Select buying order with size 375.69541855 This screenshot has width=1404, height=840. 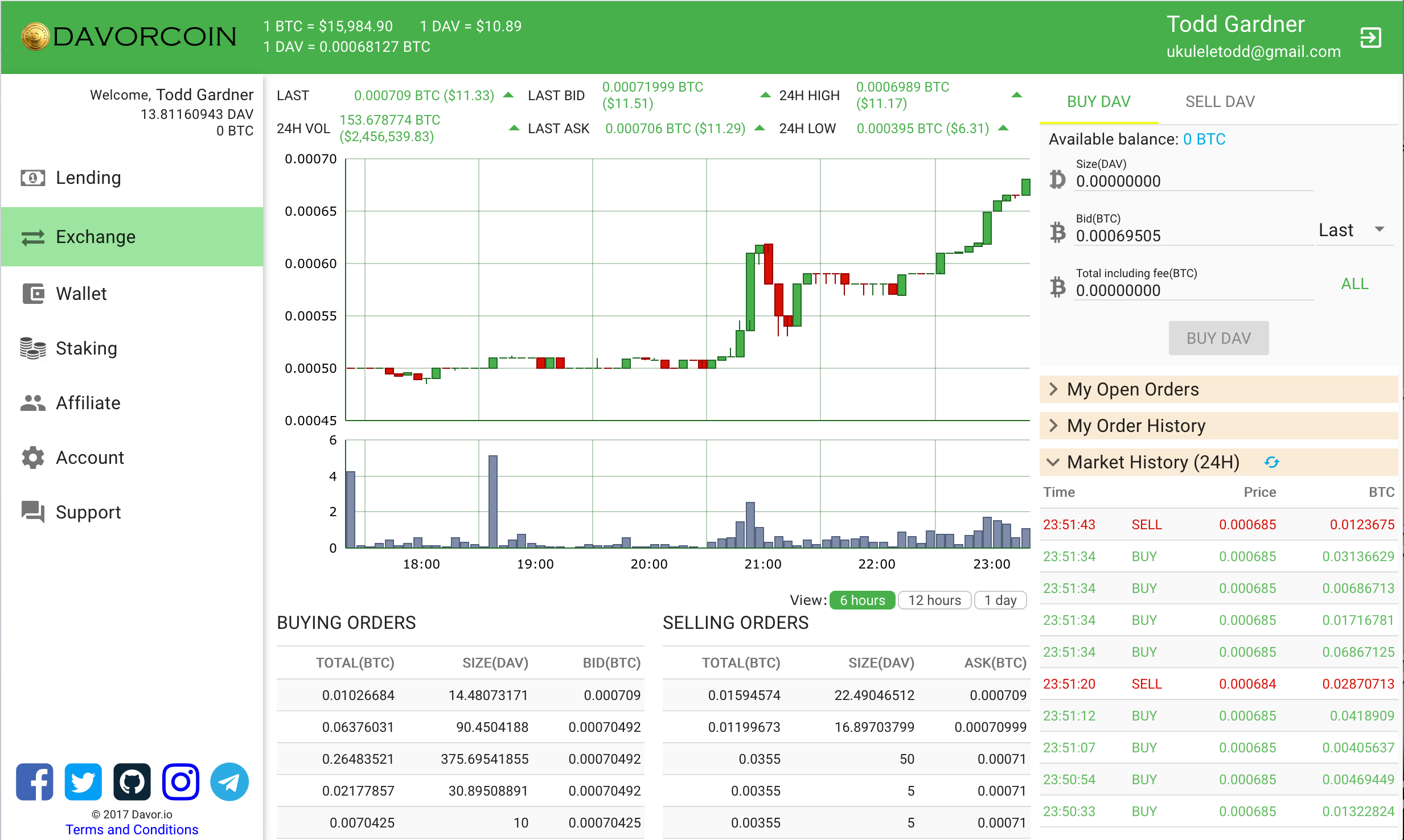click(x=460, y=759)
